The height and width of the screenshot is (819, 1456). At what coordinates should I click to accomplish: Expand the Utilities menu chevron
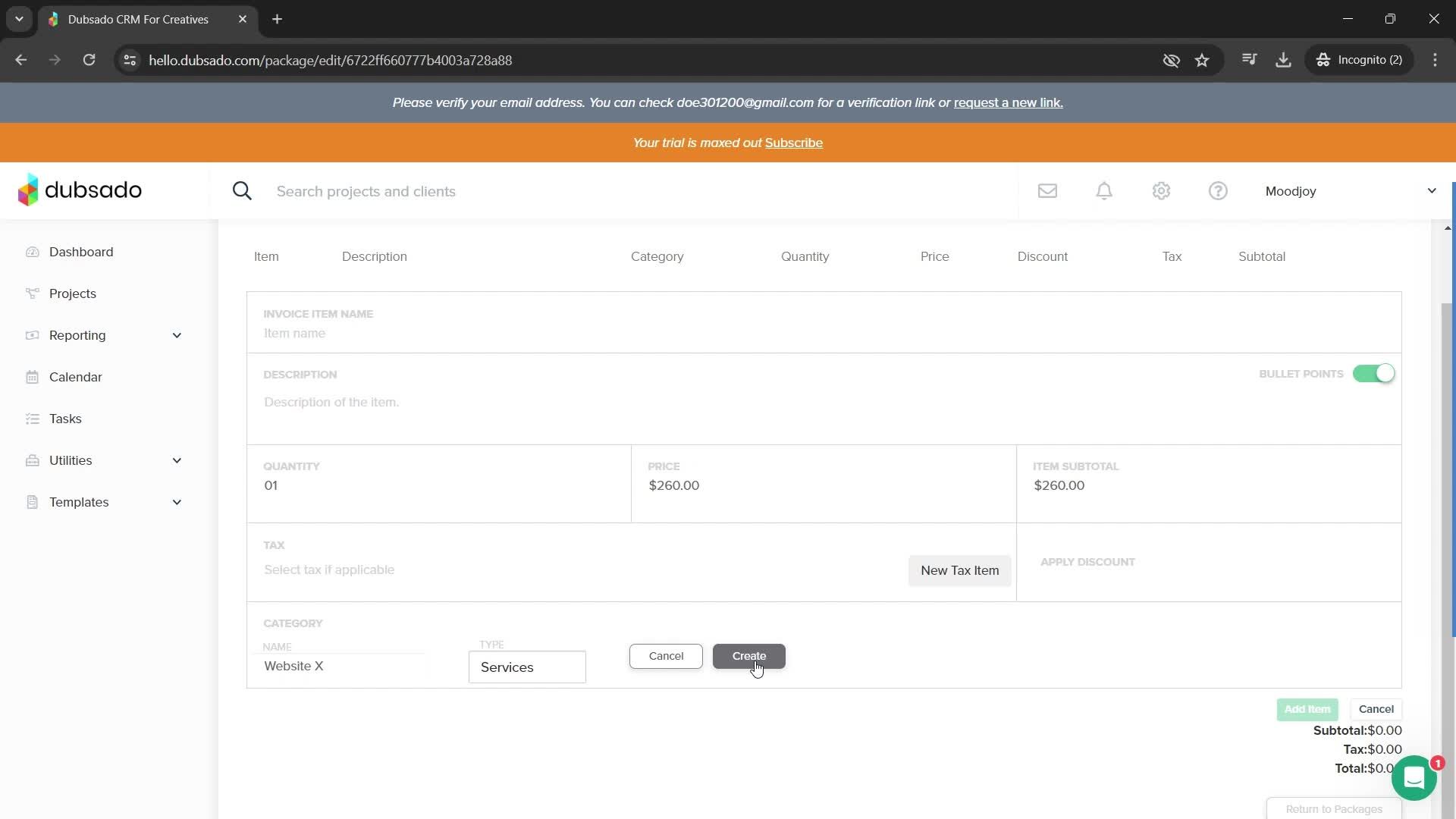click(177, 460)
